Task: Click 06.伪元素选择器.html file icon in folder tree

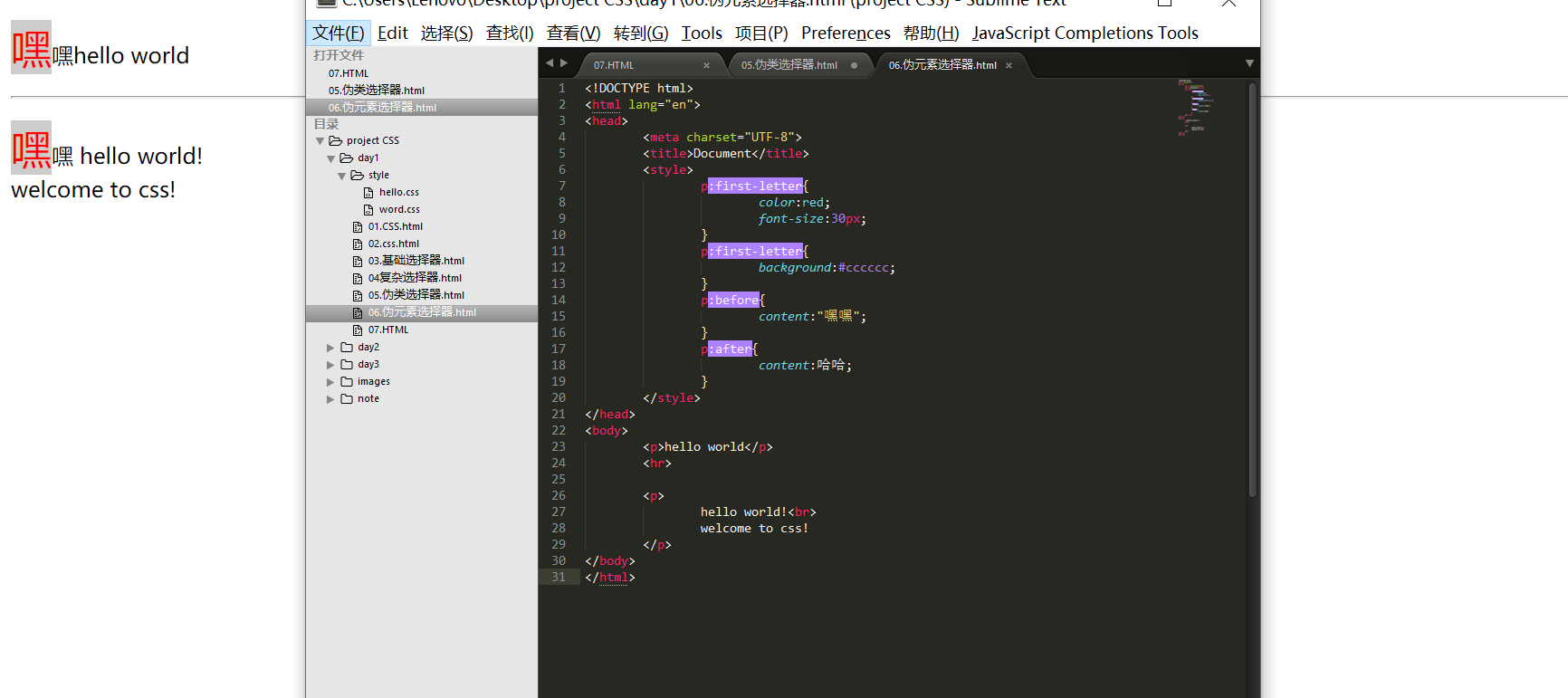Action: pos(358,313)
